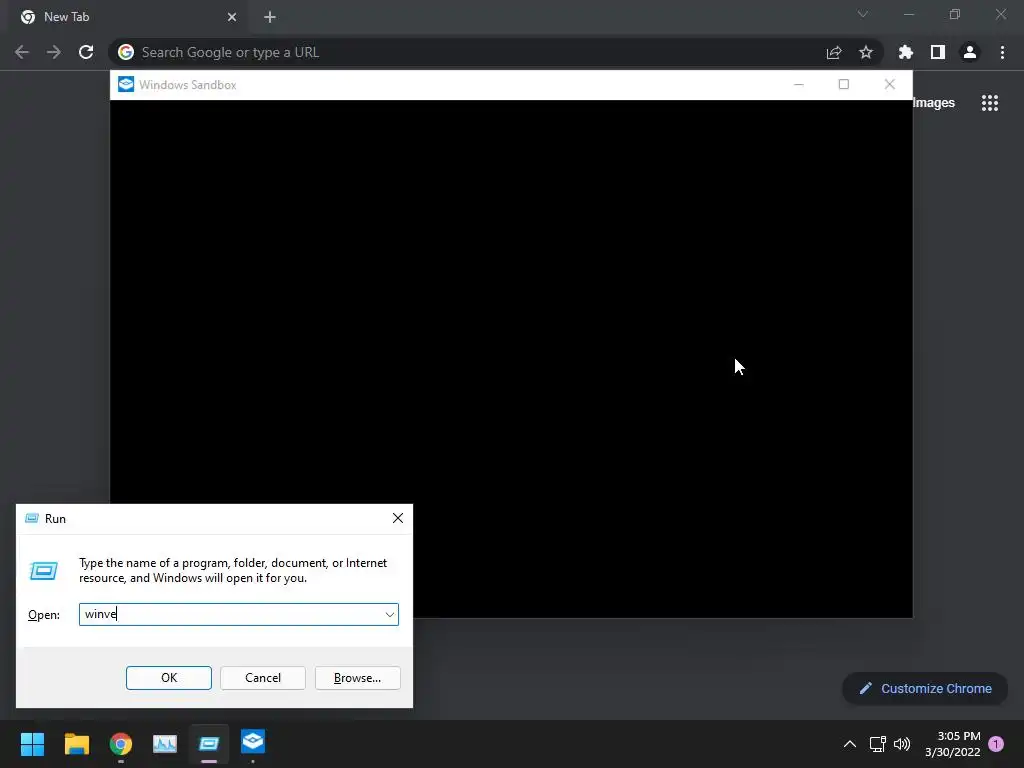Select Run taskbar icon
Screen dimensions: 1024x768
[209, 744]
